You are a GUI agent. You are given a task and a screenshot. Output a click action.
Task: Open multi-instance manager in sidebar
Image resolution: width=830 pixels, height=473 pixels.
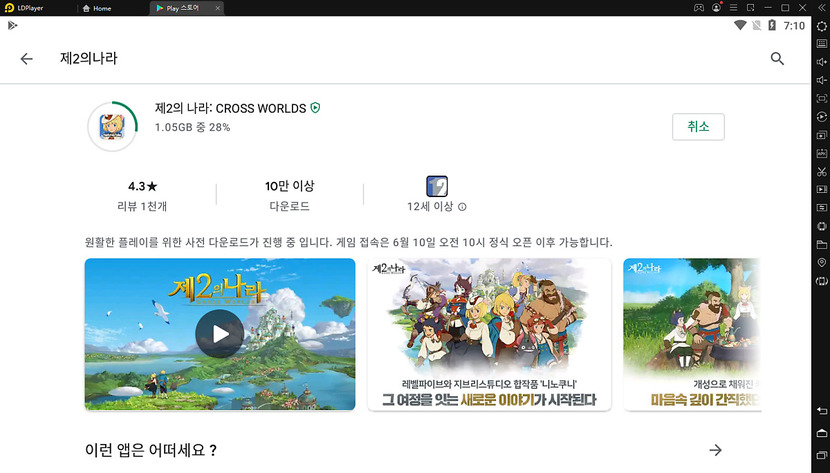coord(822,135)
